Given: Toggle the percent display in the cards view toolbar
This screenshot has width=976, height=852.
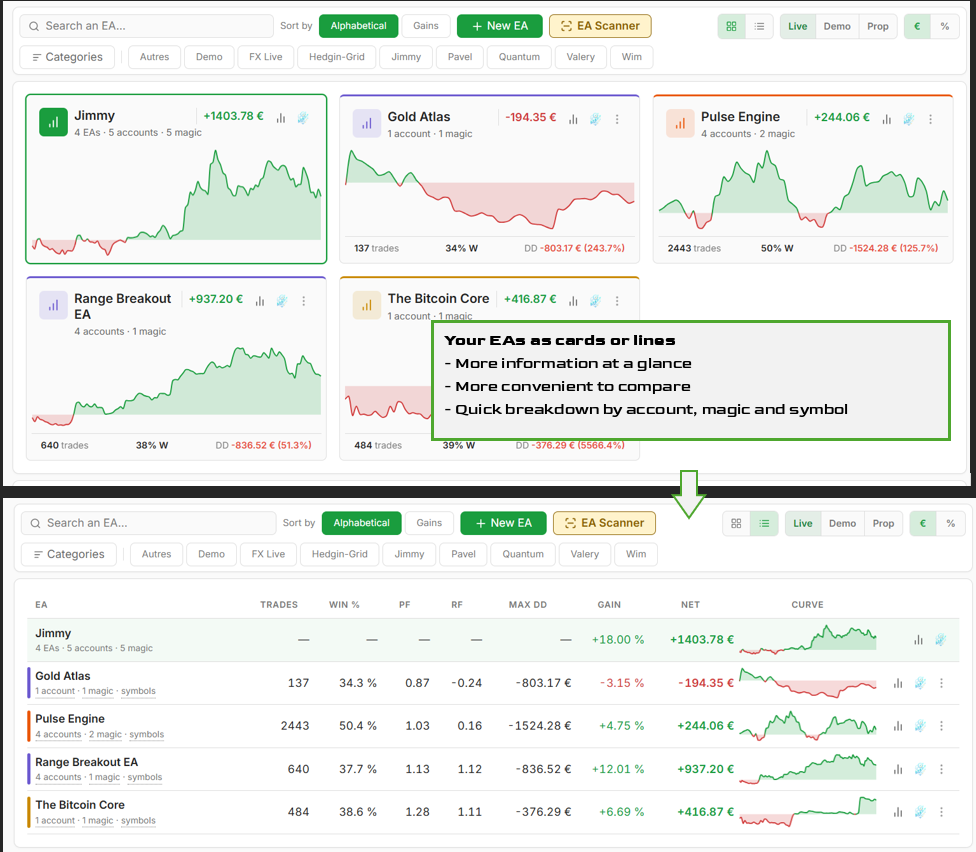Looking at the screenshot, I should tap(945, 26).
